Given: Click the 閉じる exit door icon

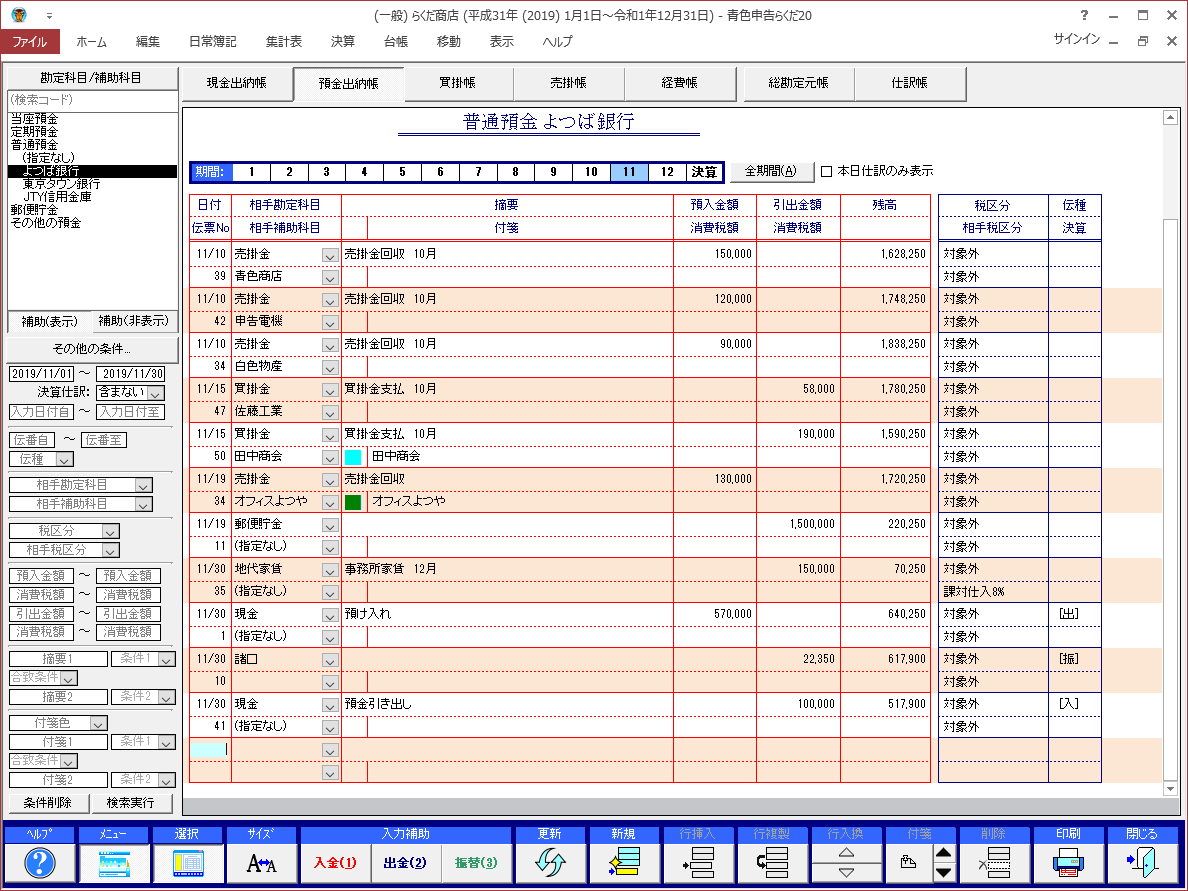Looking at the screenshot, I should (x=1141, y=863).
